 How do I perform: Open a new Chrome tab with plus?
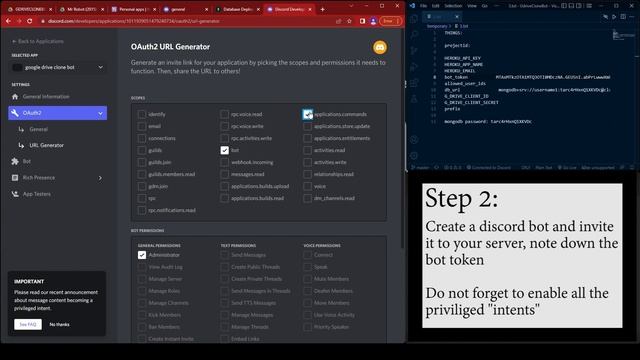pos(322,9)
